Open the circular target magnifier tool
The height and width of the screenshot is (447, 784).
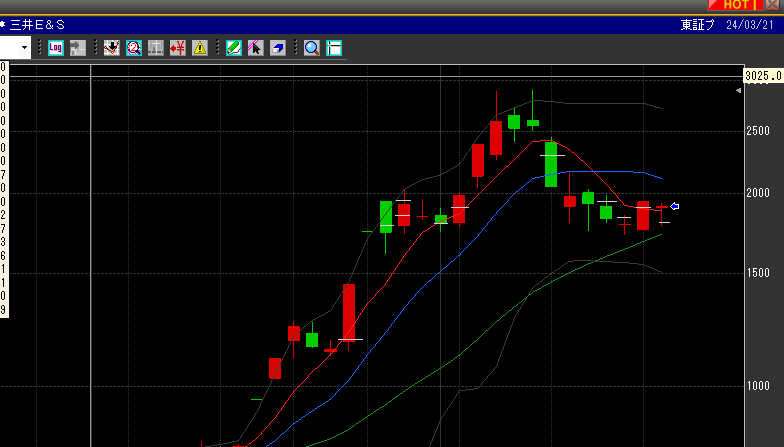click(x=133, y=47)
